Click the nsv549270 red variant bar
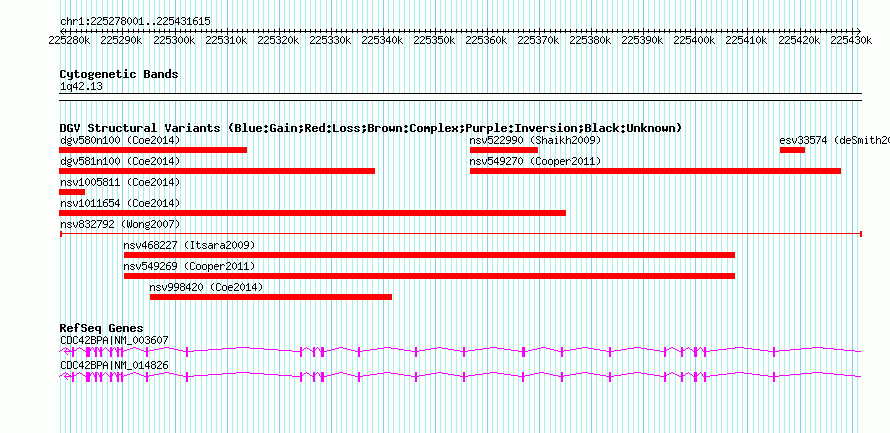890x433 pixels. click(x=655, y=171)
